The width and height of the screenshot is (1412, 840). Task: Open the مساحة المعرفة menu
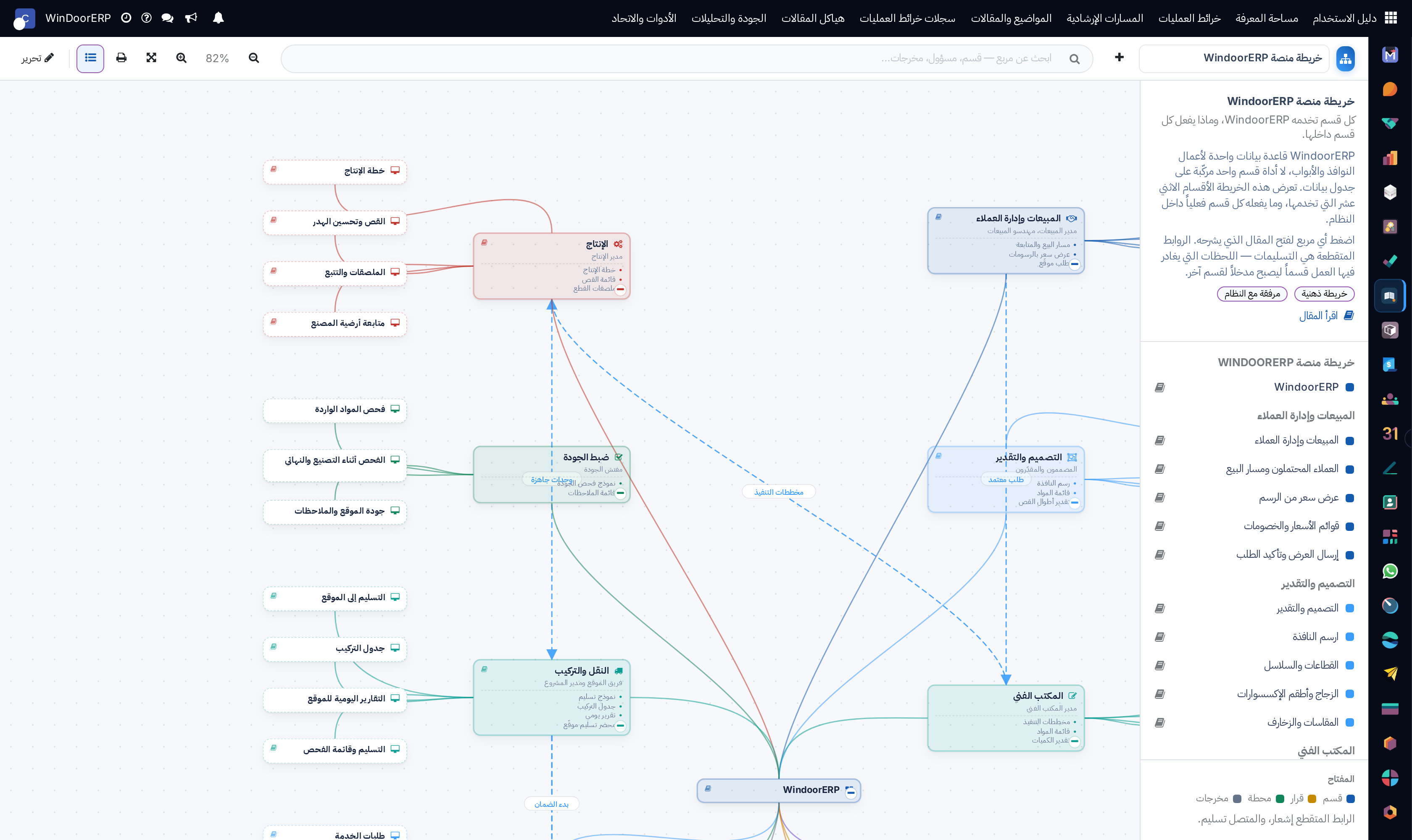click(1267, 18)
